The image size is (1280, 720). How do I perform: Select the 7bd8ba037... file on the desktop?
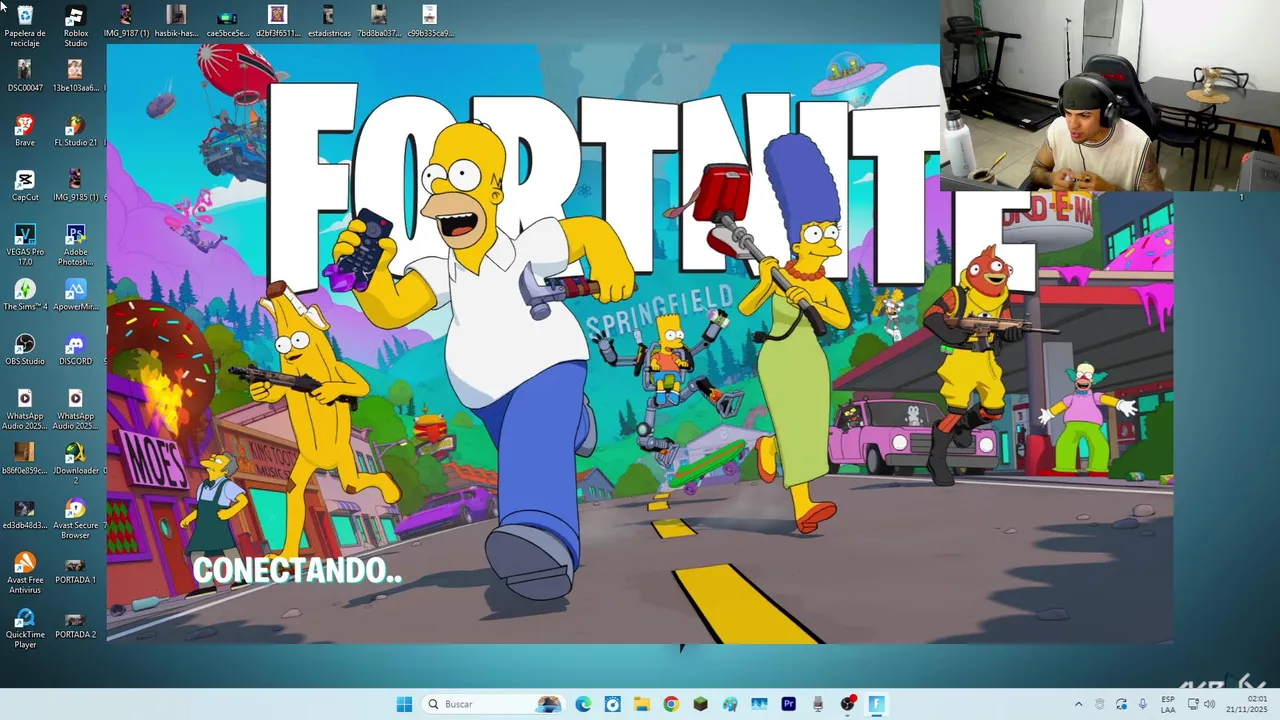tap(379, 21)
